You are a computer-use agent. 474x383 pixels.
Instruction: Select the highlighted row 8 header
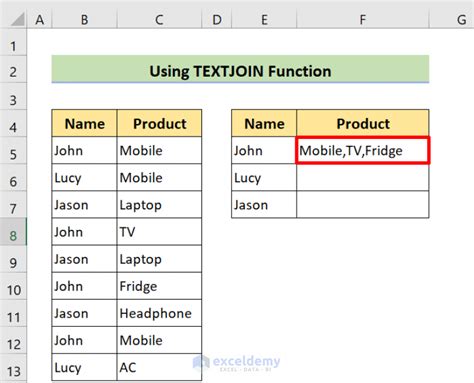click(13, 232)
